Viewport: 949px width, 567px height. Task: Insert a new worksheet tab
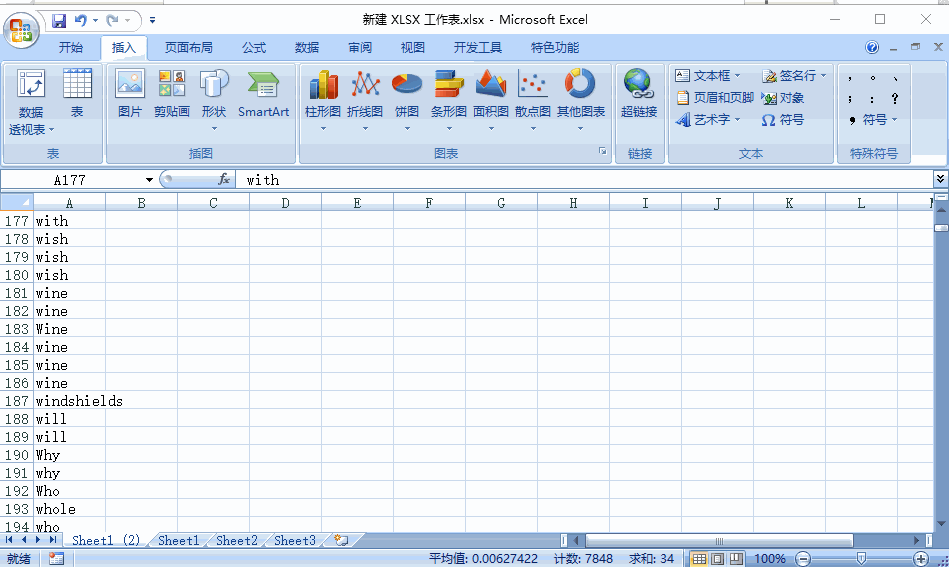(x=341, y=540)
